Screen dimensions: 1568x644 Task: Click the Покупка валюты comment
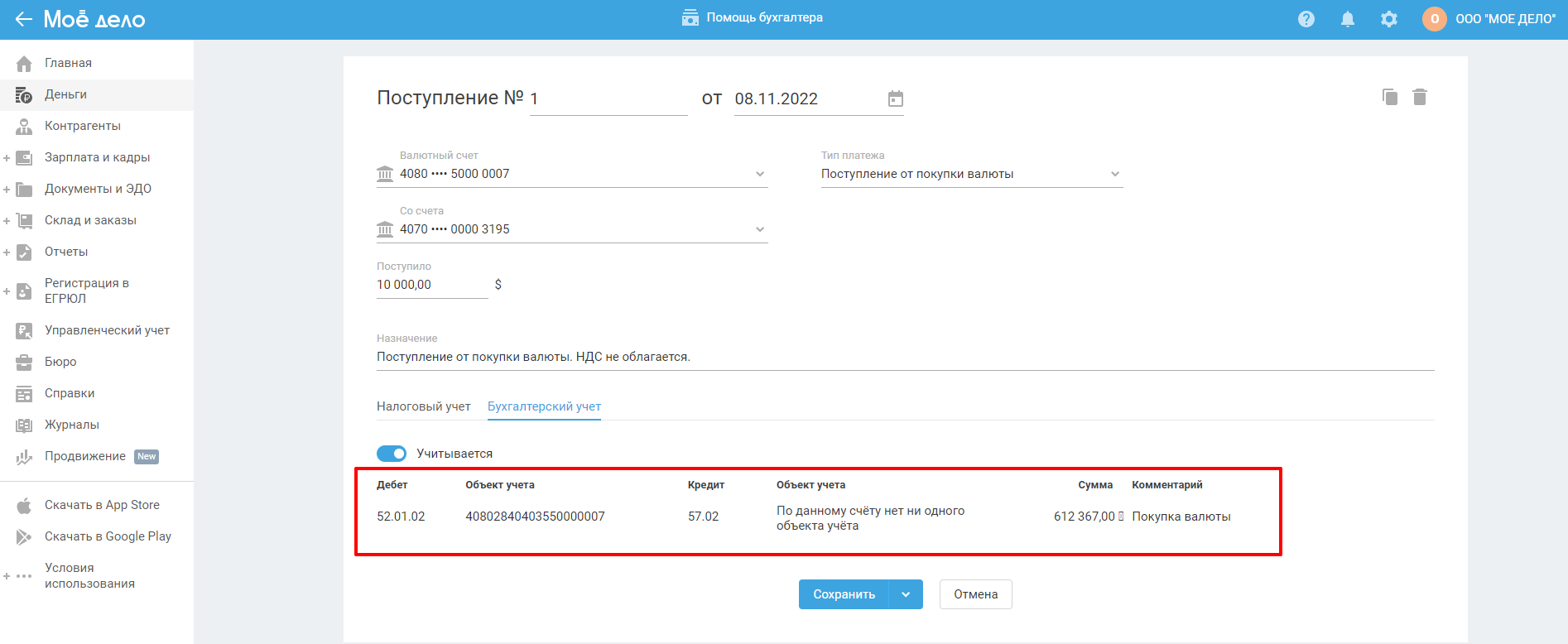(x=1181, y=517)
